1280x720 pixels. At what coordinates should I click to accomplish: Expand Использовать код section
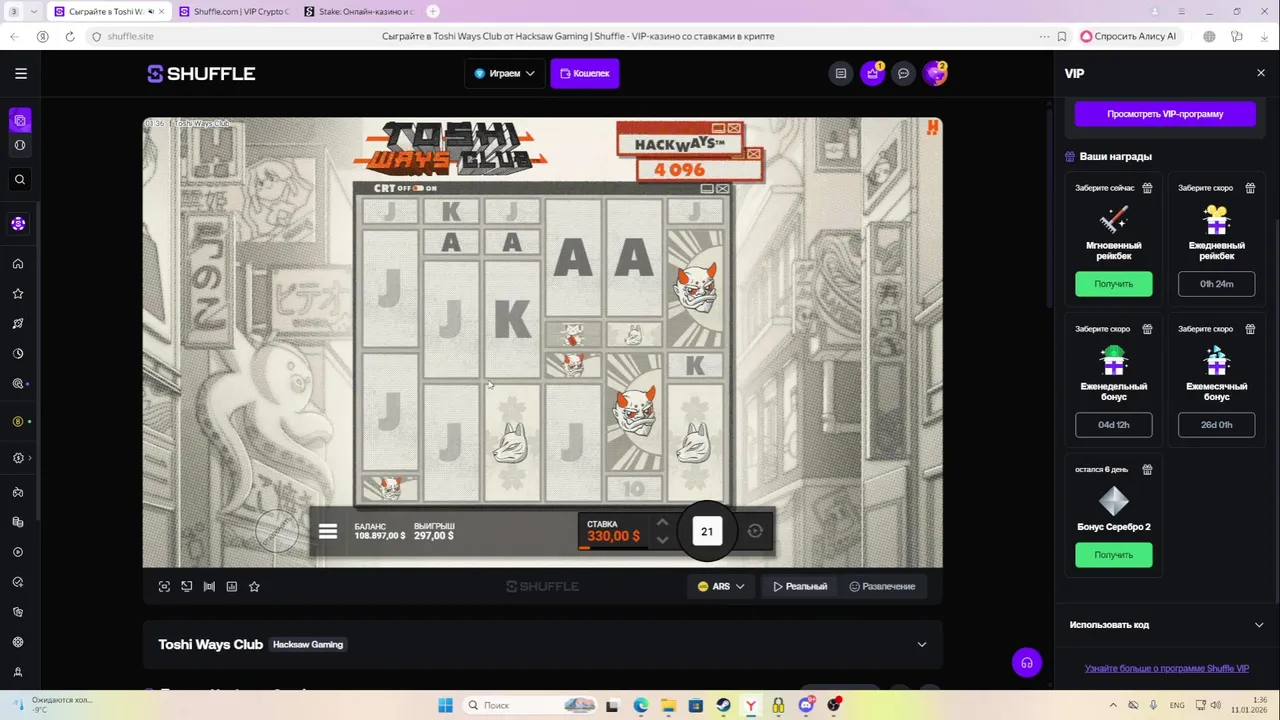[1166, 625]
